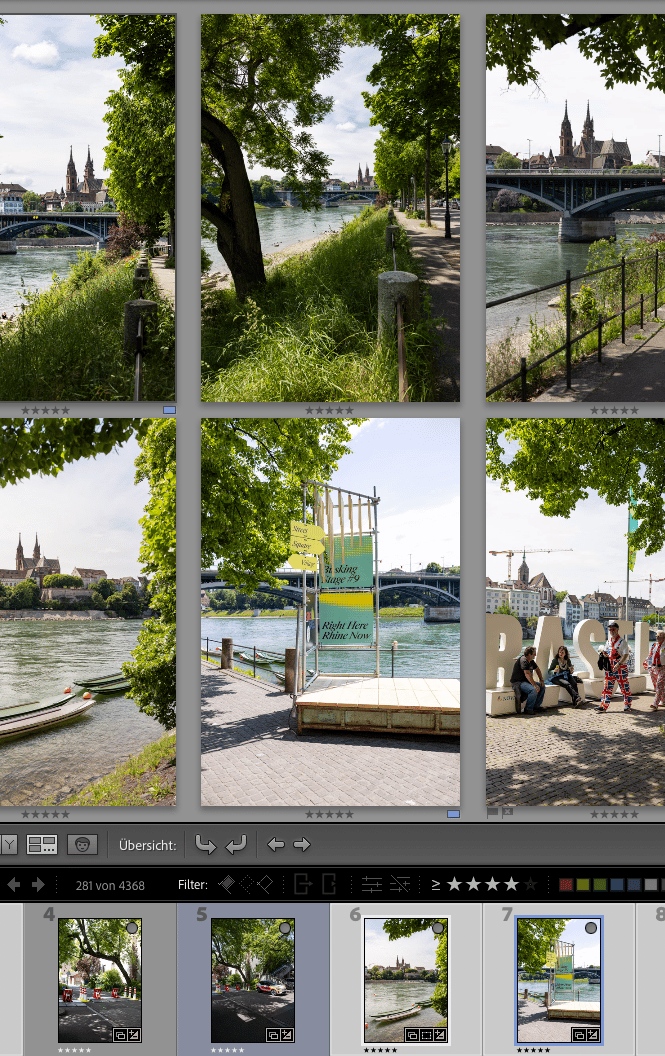This screenshot has width=665, height=1056.
Task: Select the Busking Stage #9 survey photo
Action: (330, 612)
